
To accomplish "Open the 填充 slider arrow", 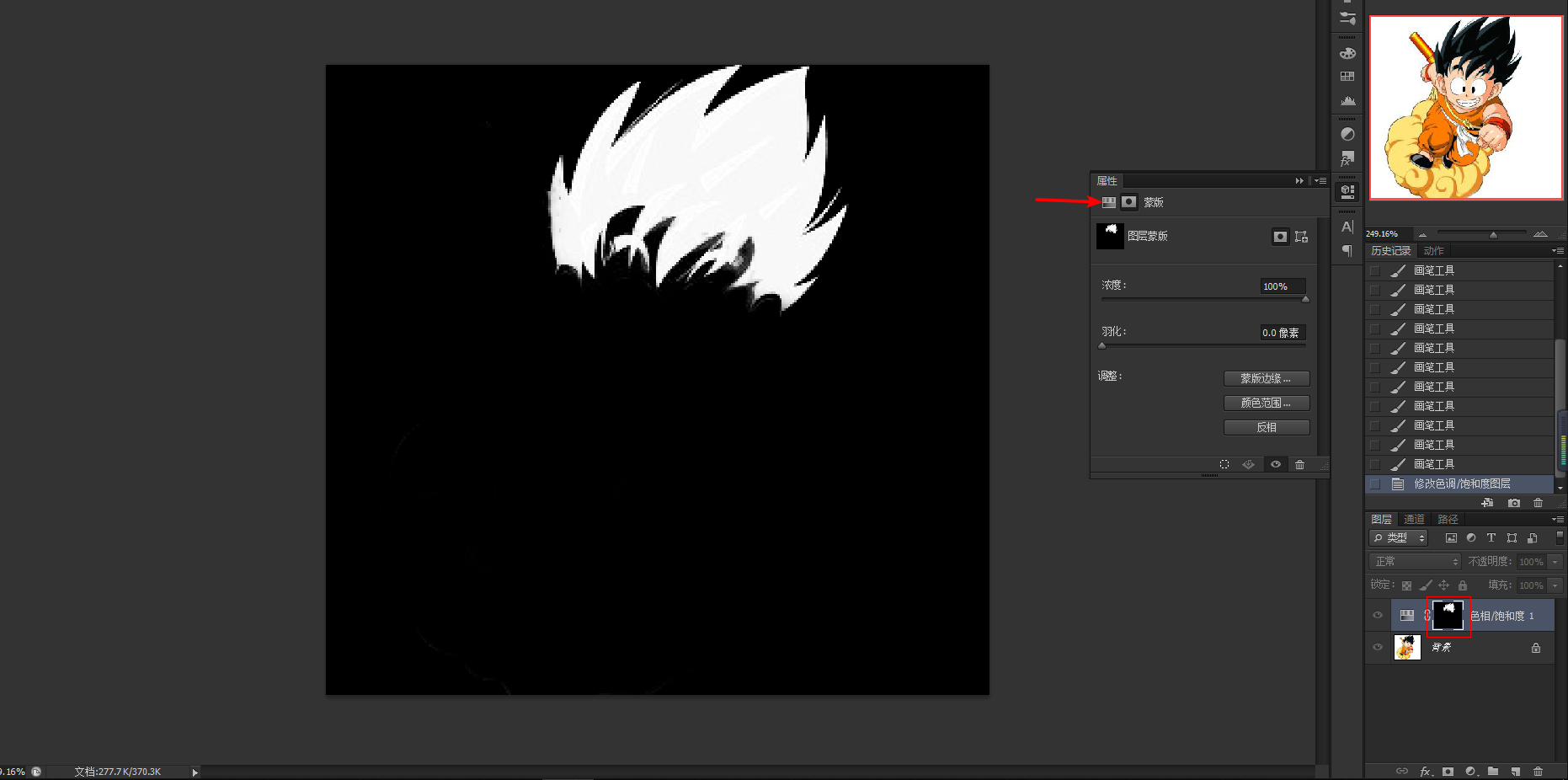I will pyautogui.click(x=1555, y=585).
